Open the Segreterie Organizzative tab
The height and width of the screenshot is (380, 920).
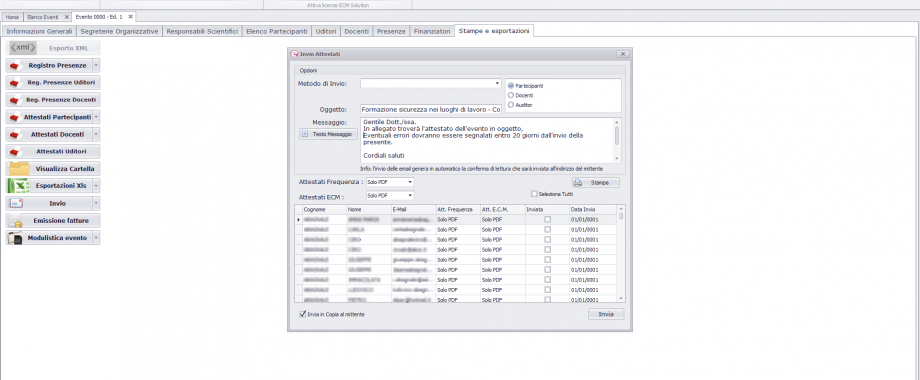tap(119, 31)
